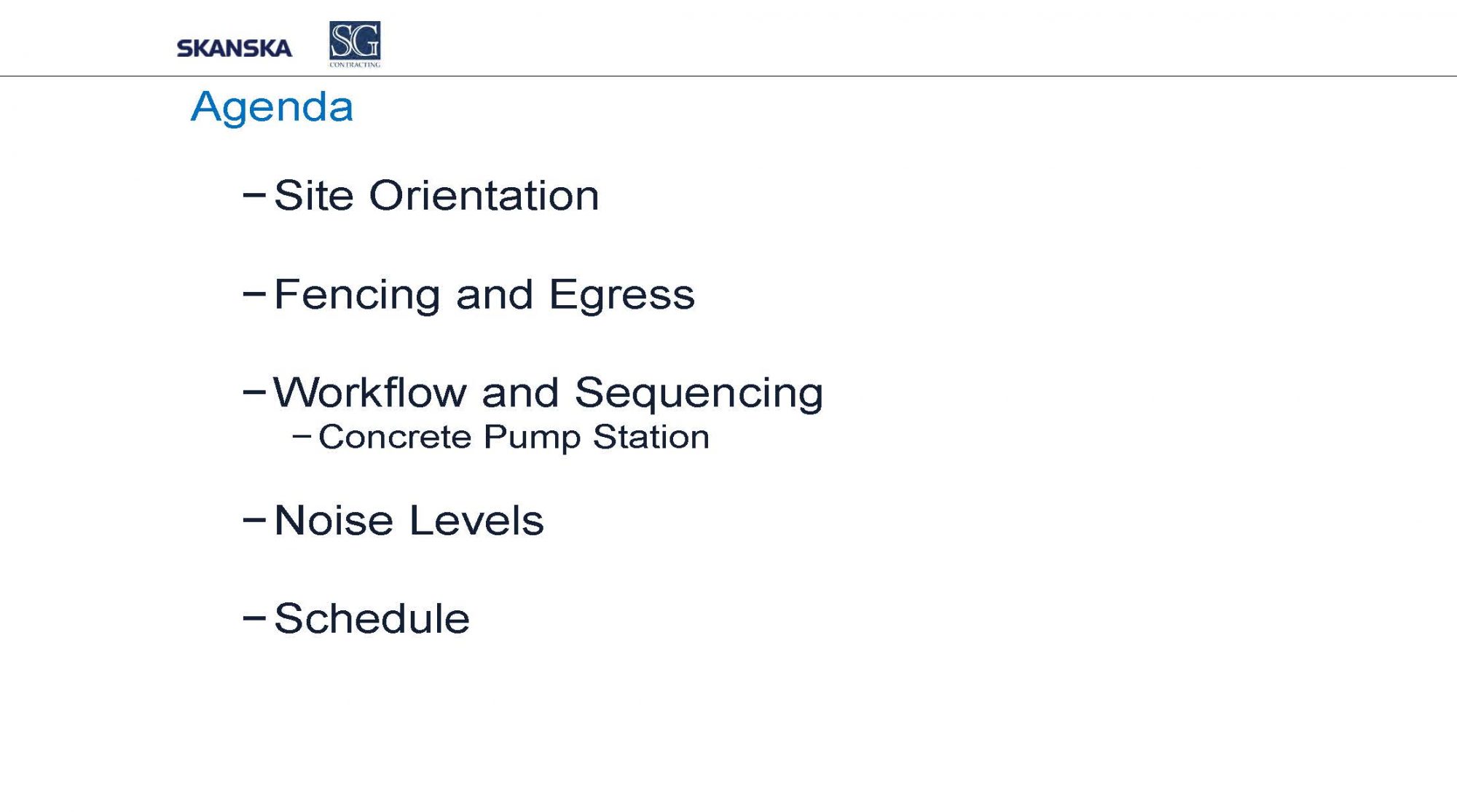
Task: Click the dash bullet before Noise Levels
Action: click(254, 519)
